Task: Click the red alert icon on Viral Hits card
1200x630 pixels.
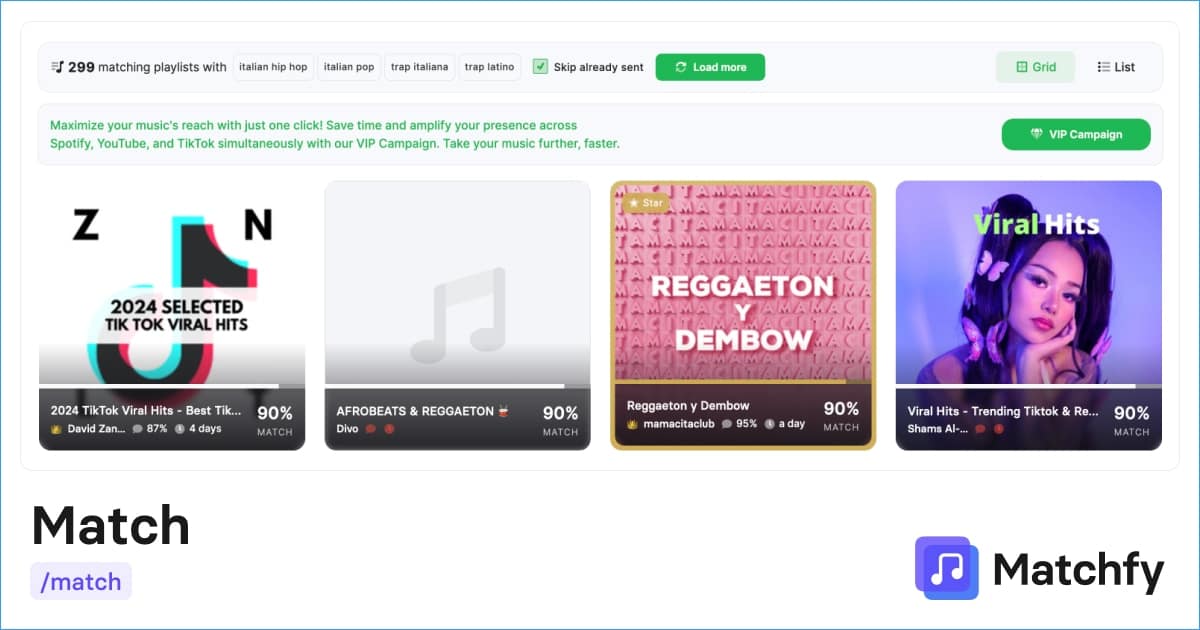Action: pyautogui.click(x=998, y=429)
